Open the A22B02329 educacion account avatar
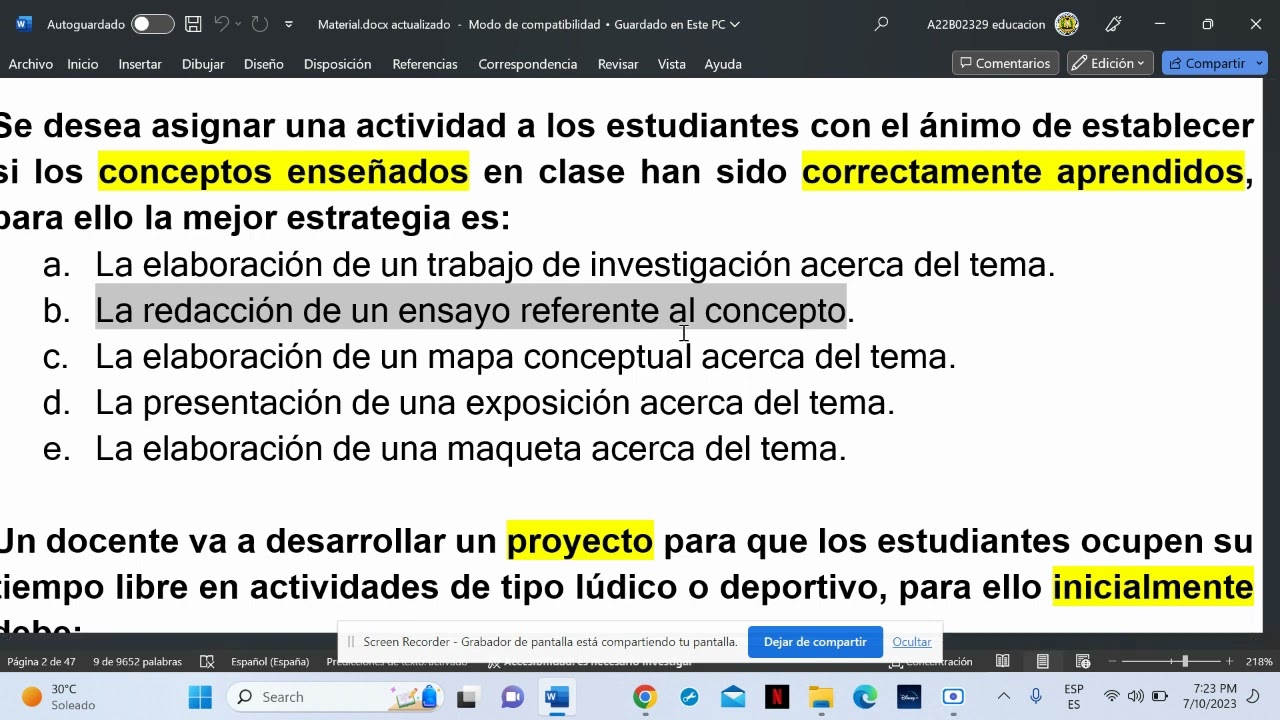1280x720 pixels. [x=1067, y=24]
